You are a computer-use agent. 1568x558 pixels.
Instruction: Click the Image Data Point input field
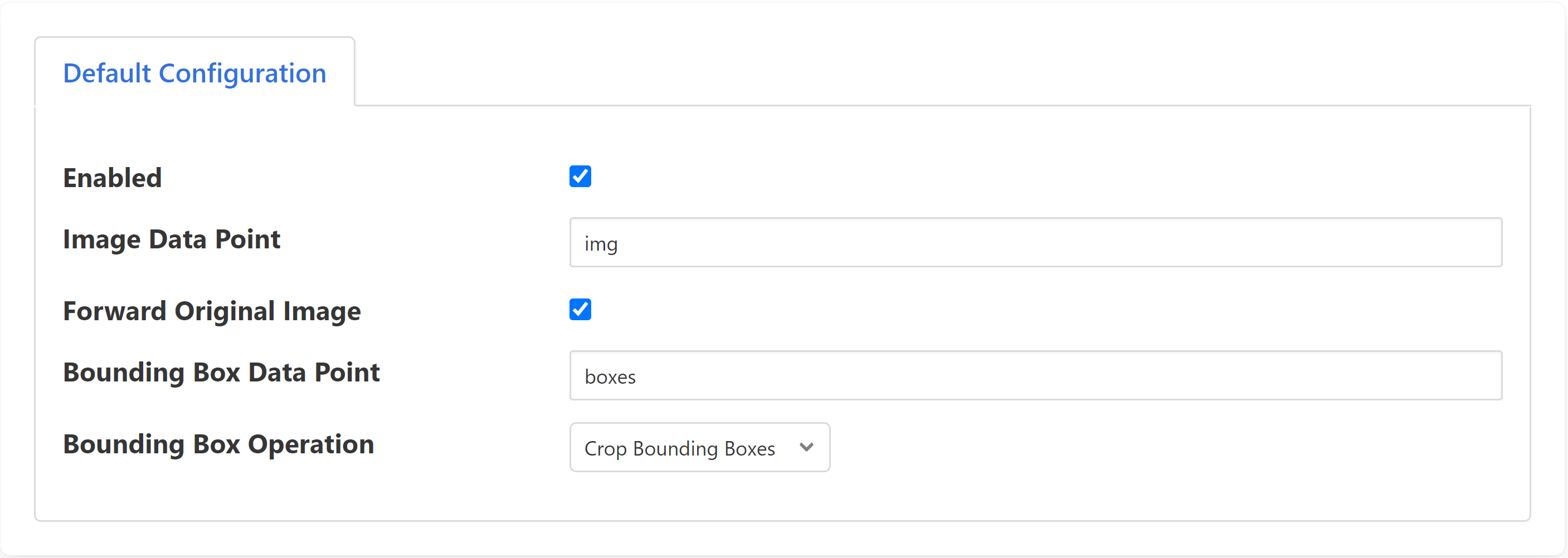coord(1035,242)
